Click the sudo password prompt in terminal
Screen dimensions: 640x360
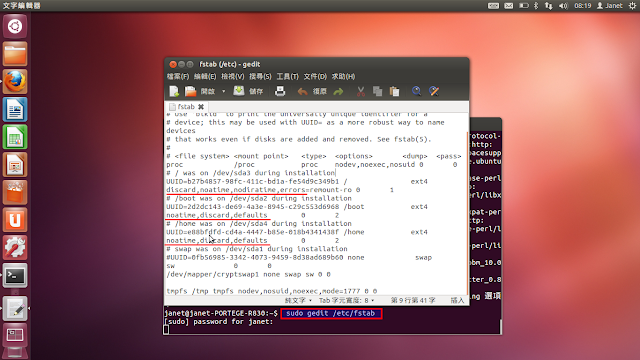click(219, 322)
